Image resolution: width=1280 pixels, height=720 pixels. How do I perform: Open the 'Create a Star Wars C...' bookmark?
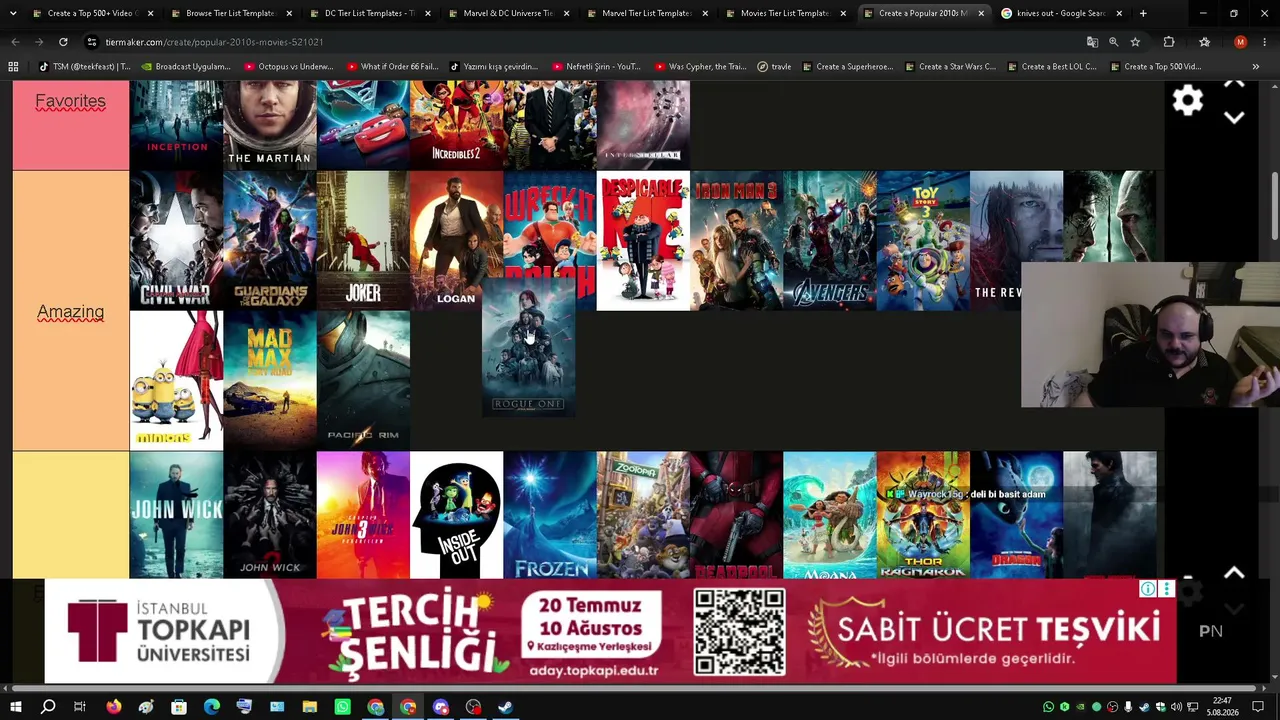[949, 67]
